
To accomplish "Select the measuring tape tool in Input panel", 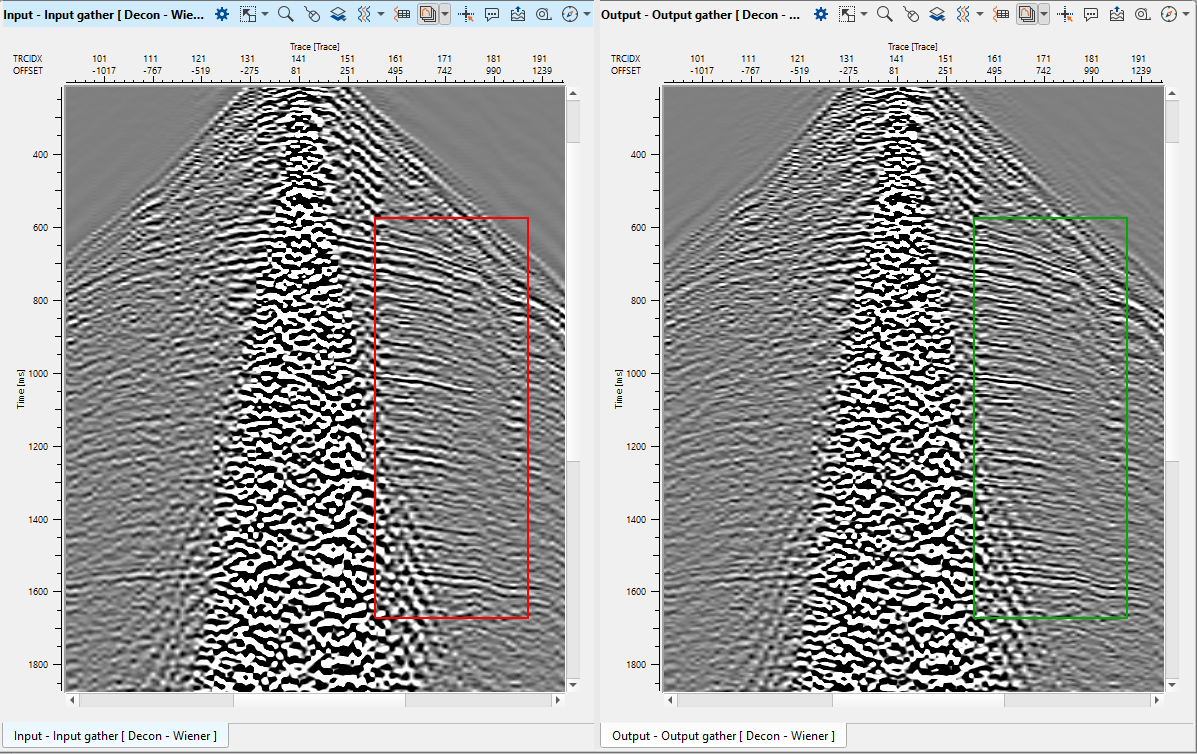I will point(544,14).
